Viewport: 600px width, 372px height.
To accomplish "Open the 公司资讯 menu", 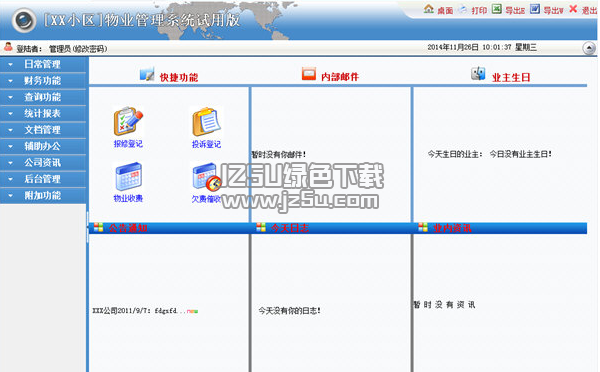I will click(43, 163).
